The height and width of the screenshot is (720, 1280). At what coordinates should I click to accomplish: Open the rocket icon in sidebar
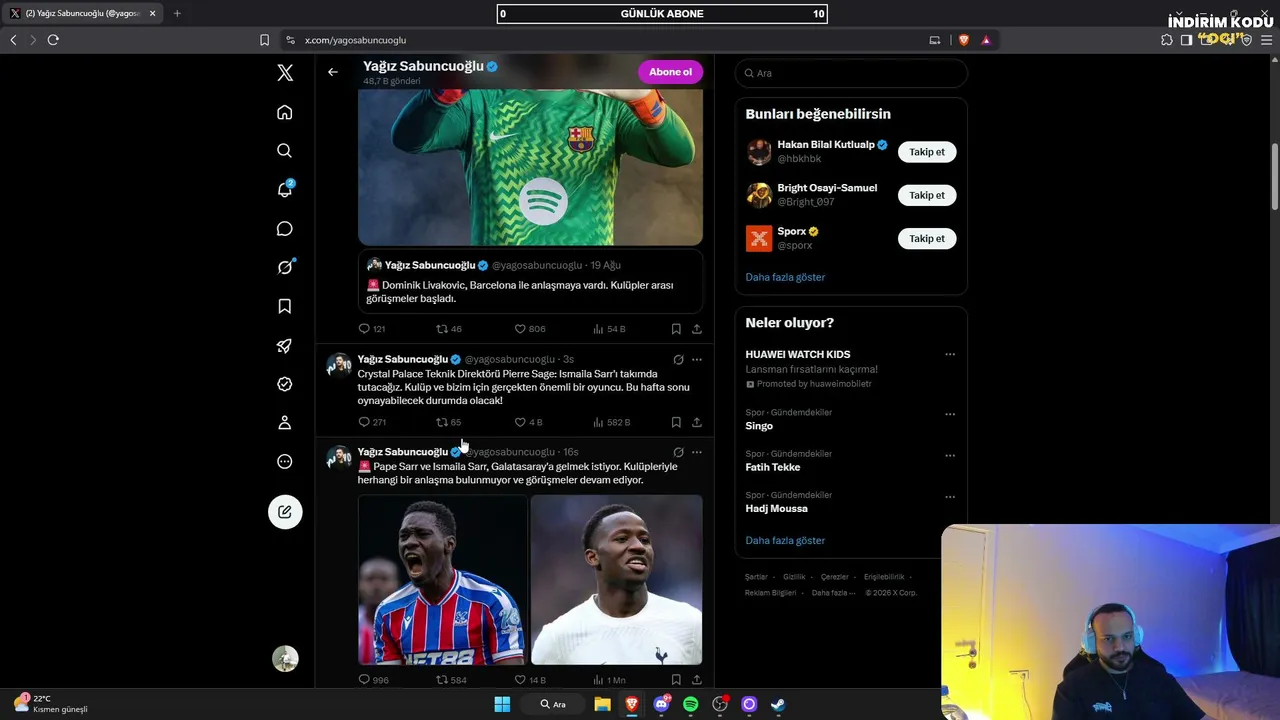pyautogui.click(x=285, y=346)
